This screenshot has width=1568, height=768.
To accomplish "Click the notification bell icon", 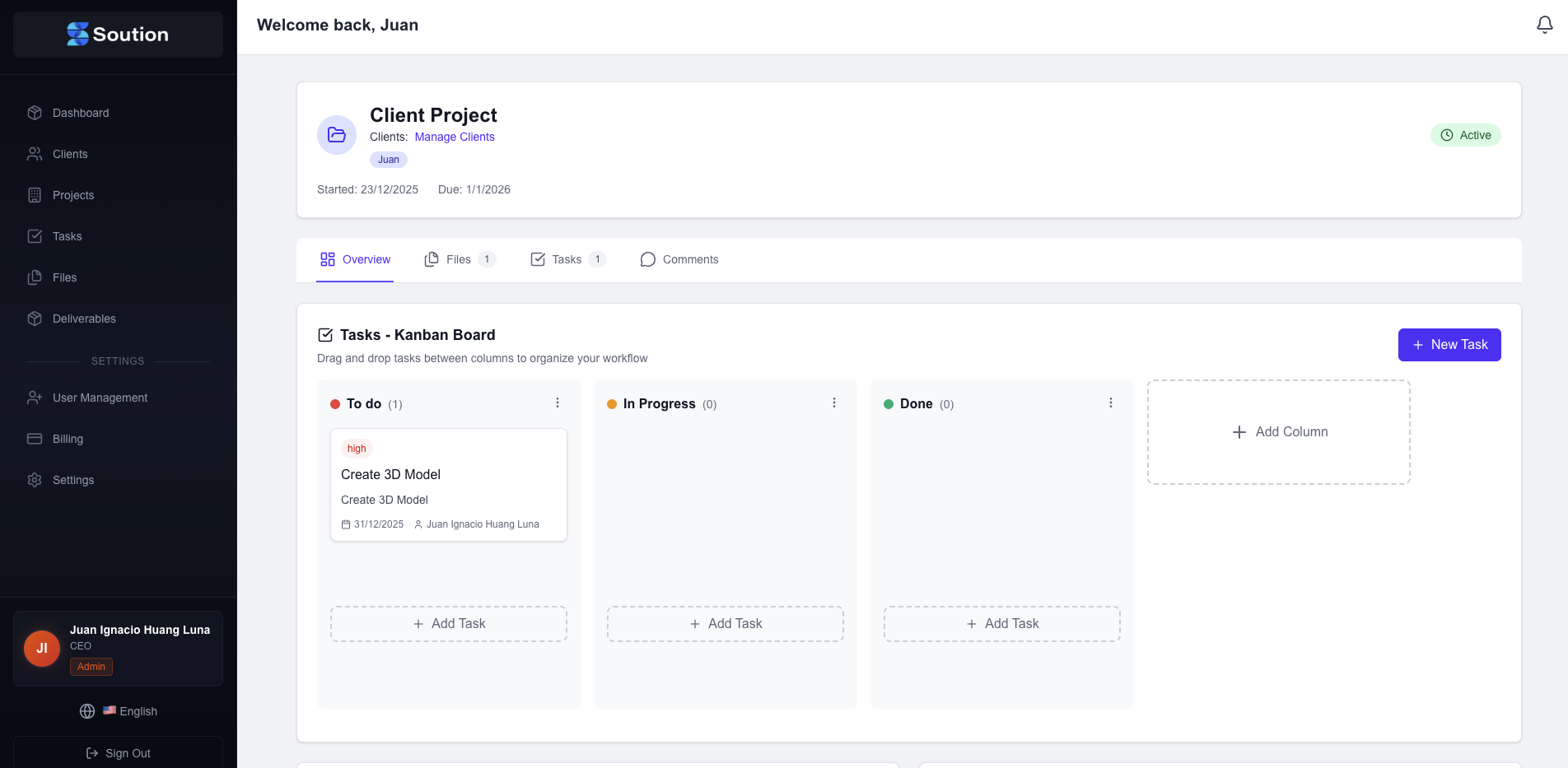I will coord(1544,25).
